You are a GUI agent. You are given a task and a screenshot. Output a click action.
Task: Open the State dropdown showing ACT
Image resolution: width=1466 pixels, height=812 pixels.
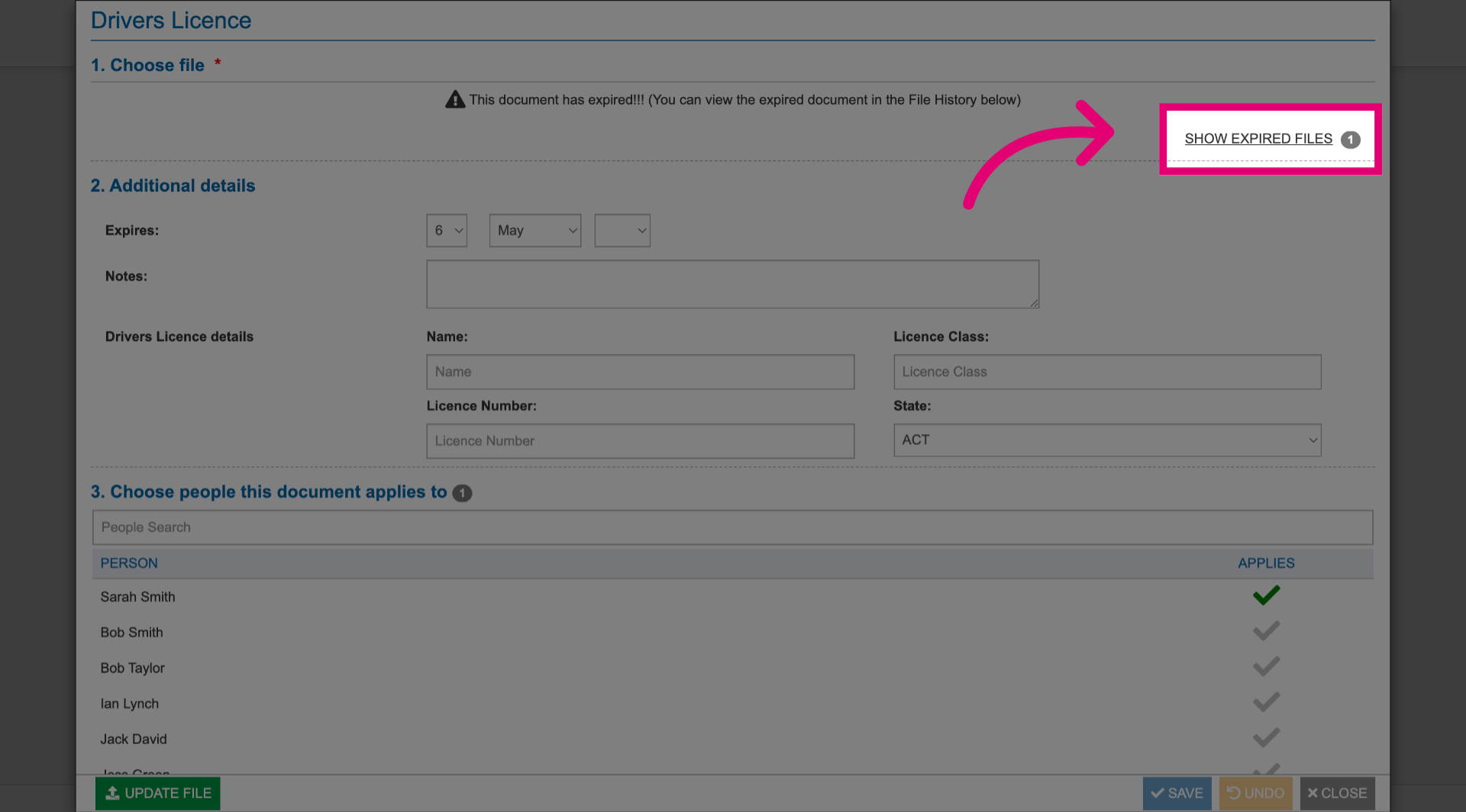point(1107,440)
